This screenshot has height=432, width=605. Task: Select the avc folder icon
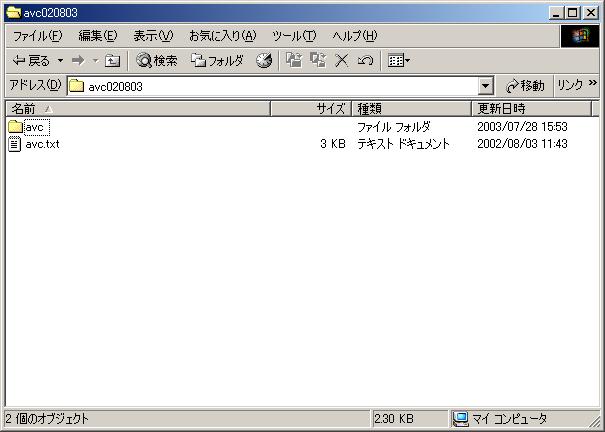point(15,127)
